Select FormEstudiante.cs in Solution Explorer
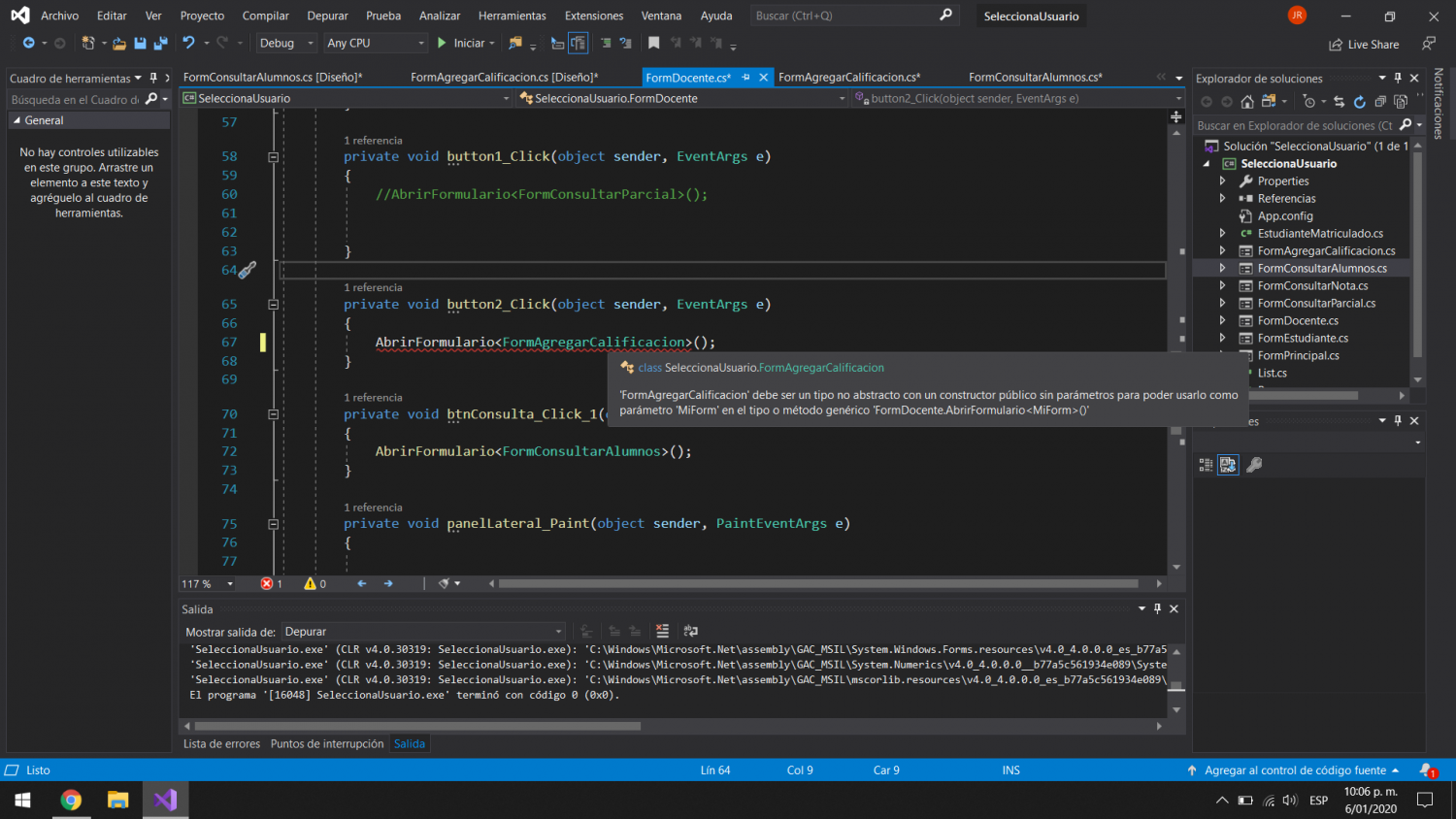Viewport: 1456px width, 819px height. pyautogui.click(x=1303, y=339)
